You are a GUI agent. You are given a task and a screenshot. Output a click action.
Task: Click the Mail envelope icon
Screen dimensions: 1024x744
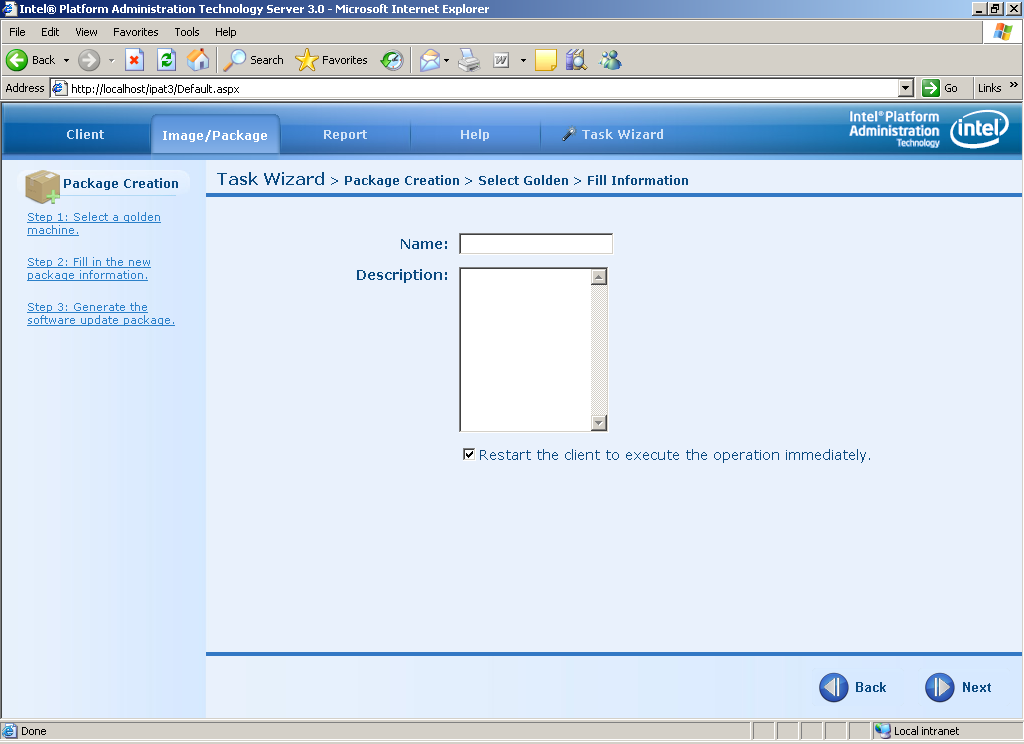click(430, 60)
